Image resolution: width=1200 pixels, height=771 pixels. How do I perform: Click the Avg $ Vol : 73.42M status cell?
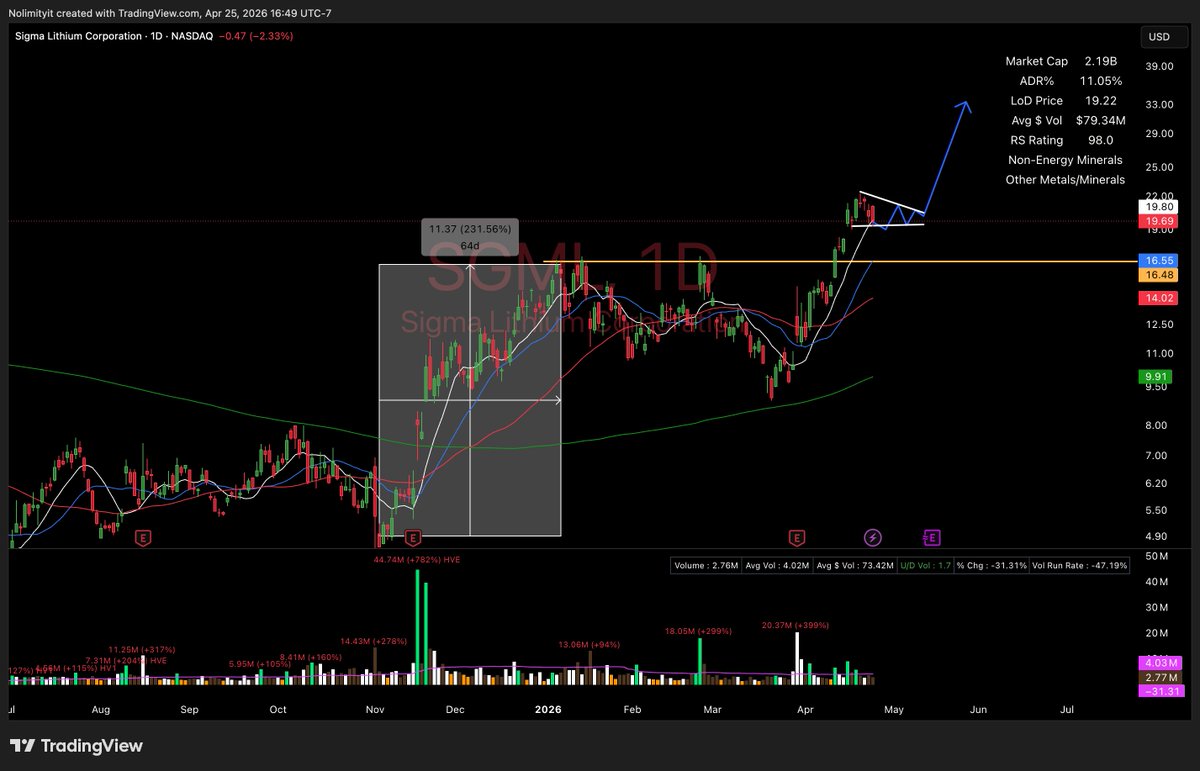[853, 566]
